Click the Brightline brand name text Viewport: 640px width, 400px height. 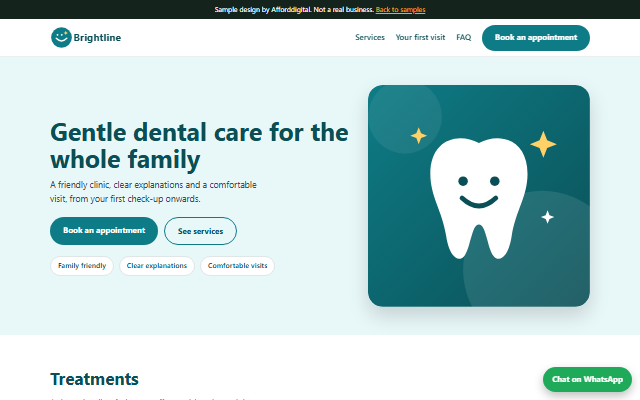click(97, 38)
